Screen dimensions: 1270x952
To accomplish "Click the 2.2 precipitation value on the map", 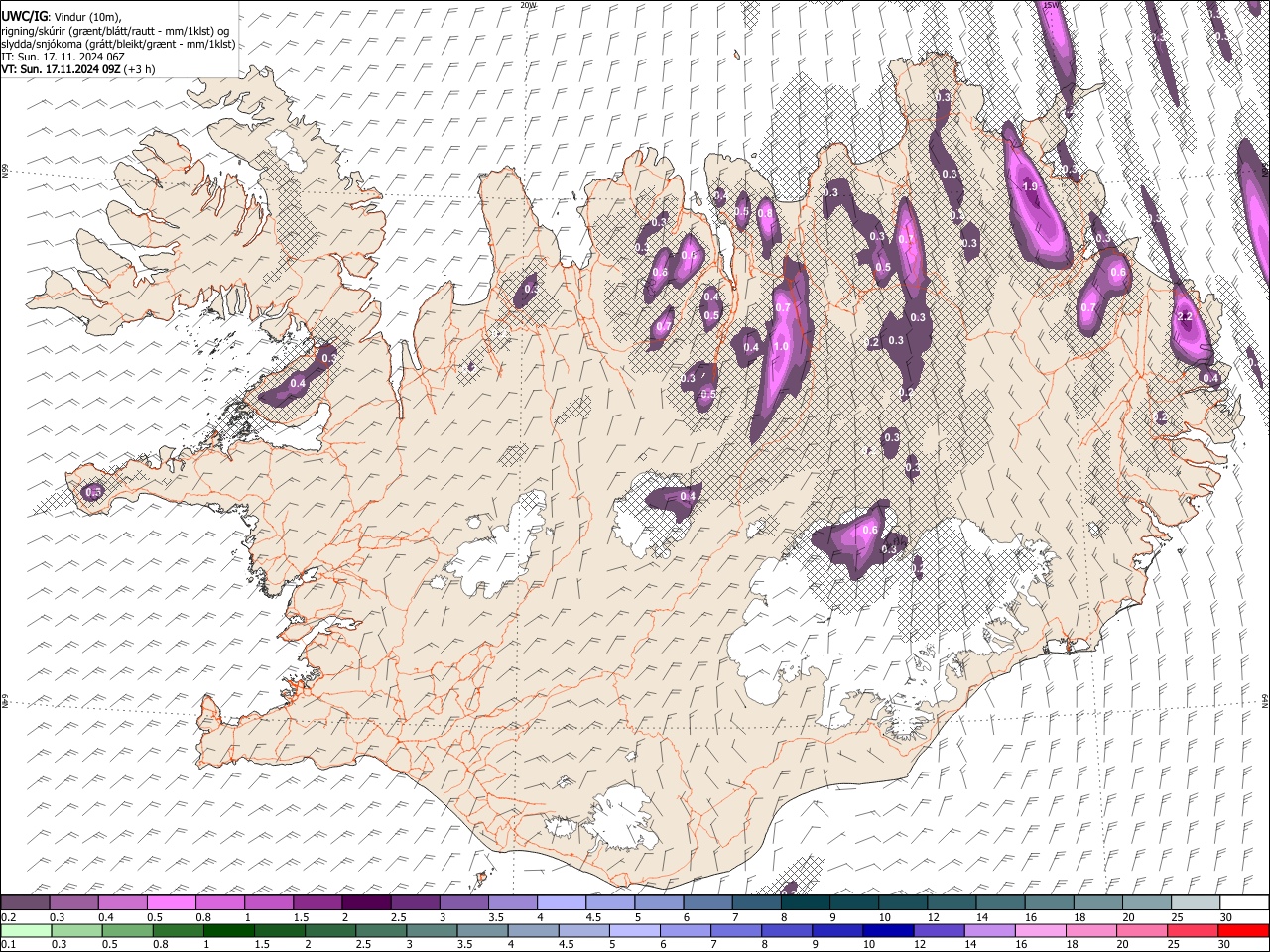I will pyautogui.click(x=1184, y=316).
